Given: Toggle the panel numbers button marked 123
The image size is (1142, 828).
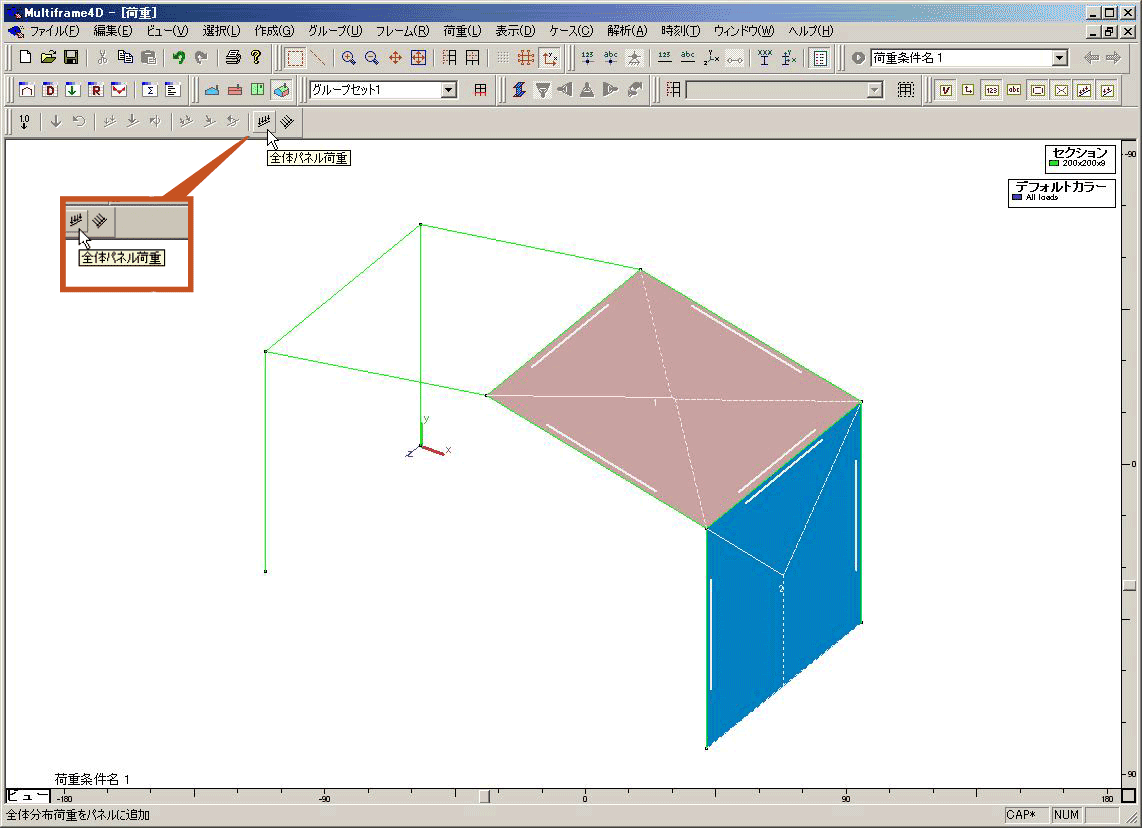Looking at the screenshot, I should click(991, 90).
